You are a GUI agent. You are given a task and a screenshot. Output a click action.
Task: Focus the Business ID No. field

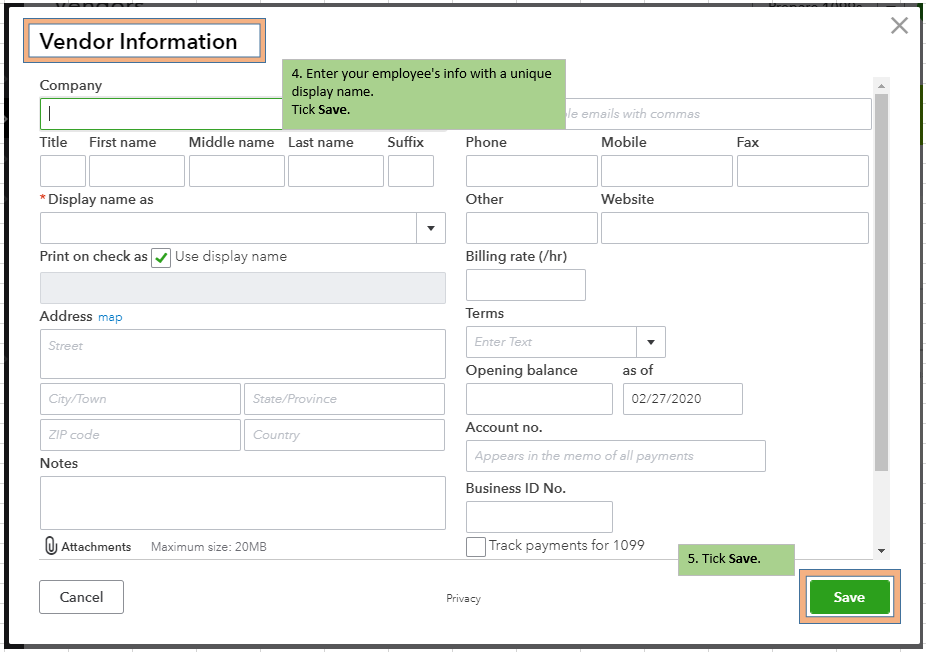tap(539, 517)
